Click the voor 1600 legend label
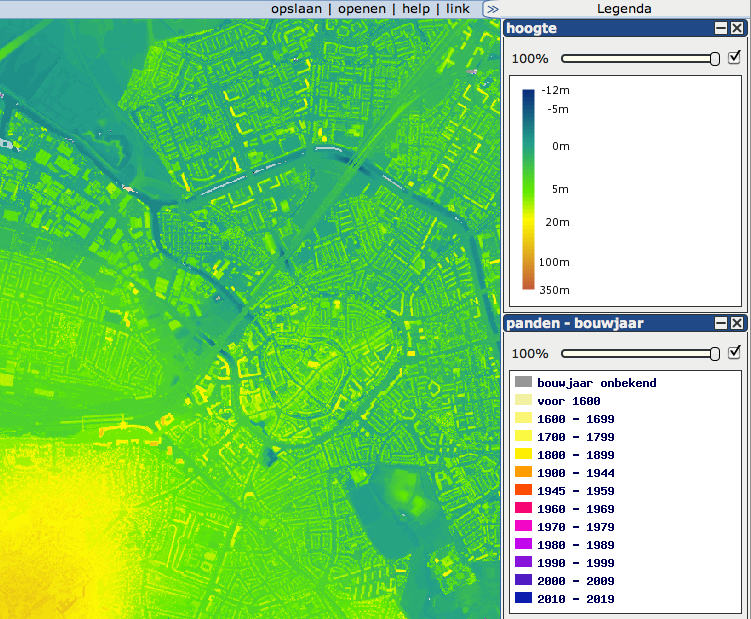This screenshot has height=619, width=751. pos(569,401)
